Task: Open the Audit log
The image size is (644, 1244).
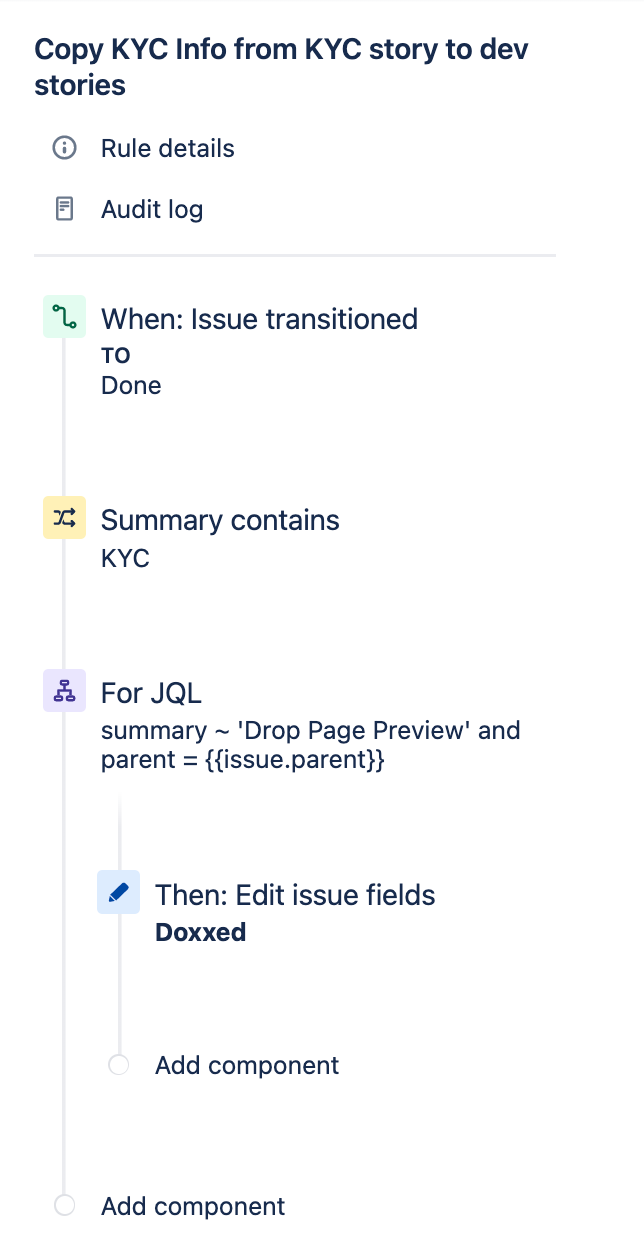Action: pos(152,210)
